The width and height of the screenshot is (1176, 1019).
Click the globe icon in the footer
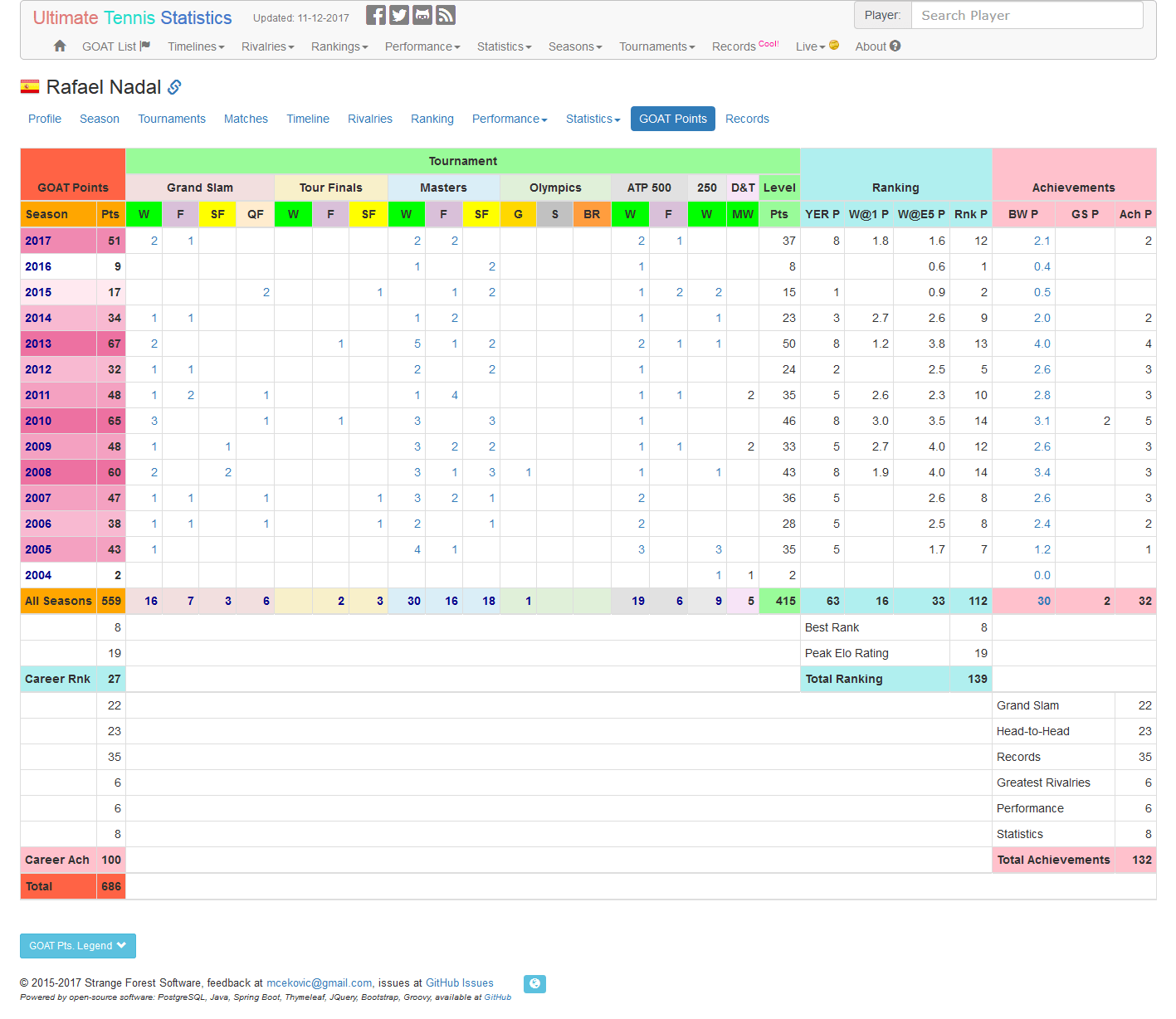534,983
